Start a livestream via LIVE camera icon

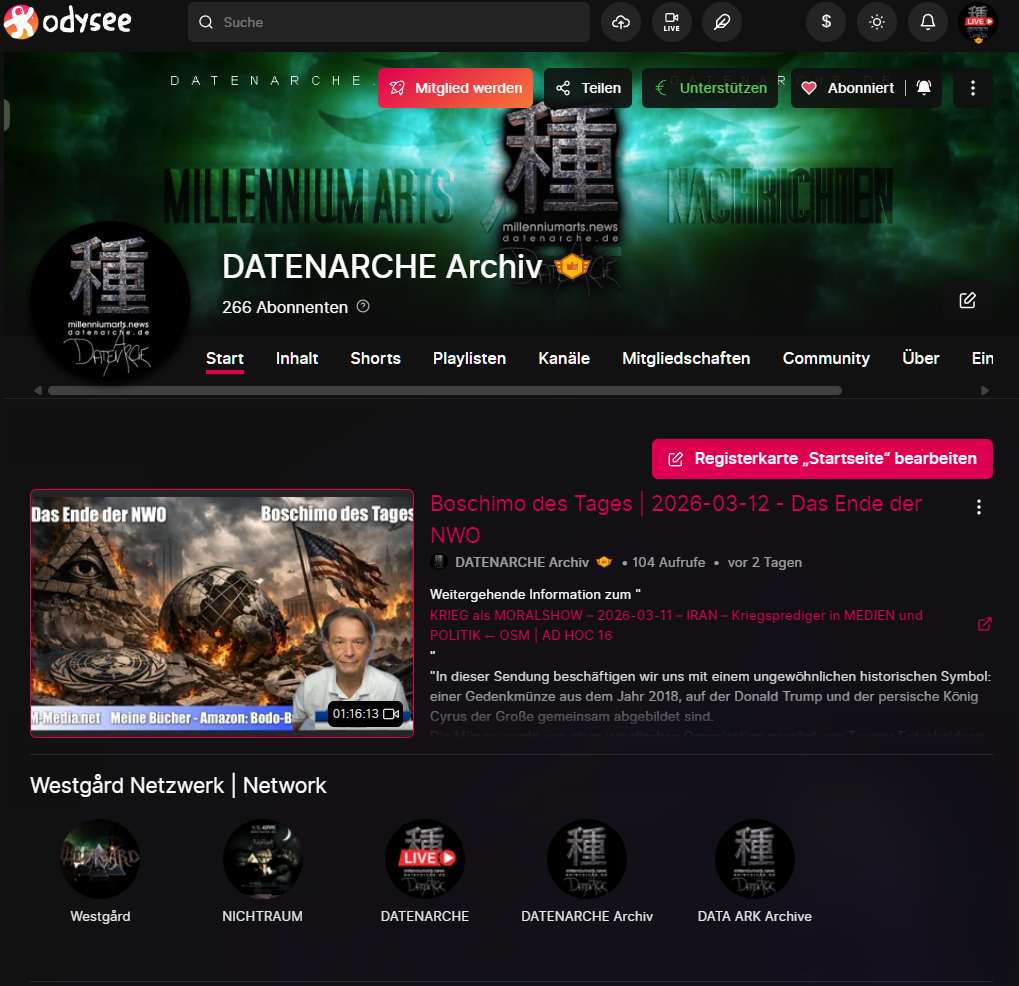pos(671,22)
